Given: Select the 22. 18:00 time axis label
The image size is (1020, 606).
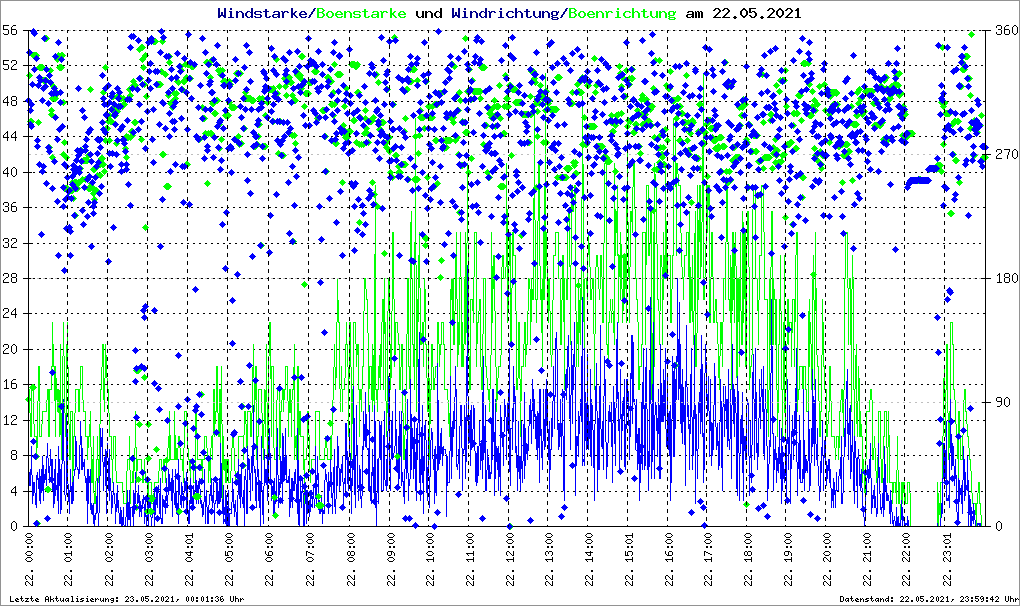Looking at the screenshot, I should pyautogui.click(x=748, y=560).
